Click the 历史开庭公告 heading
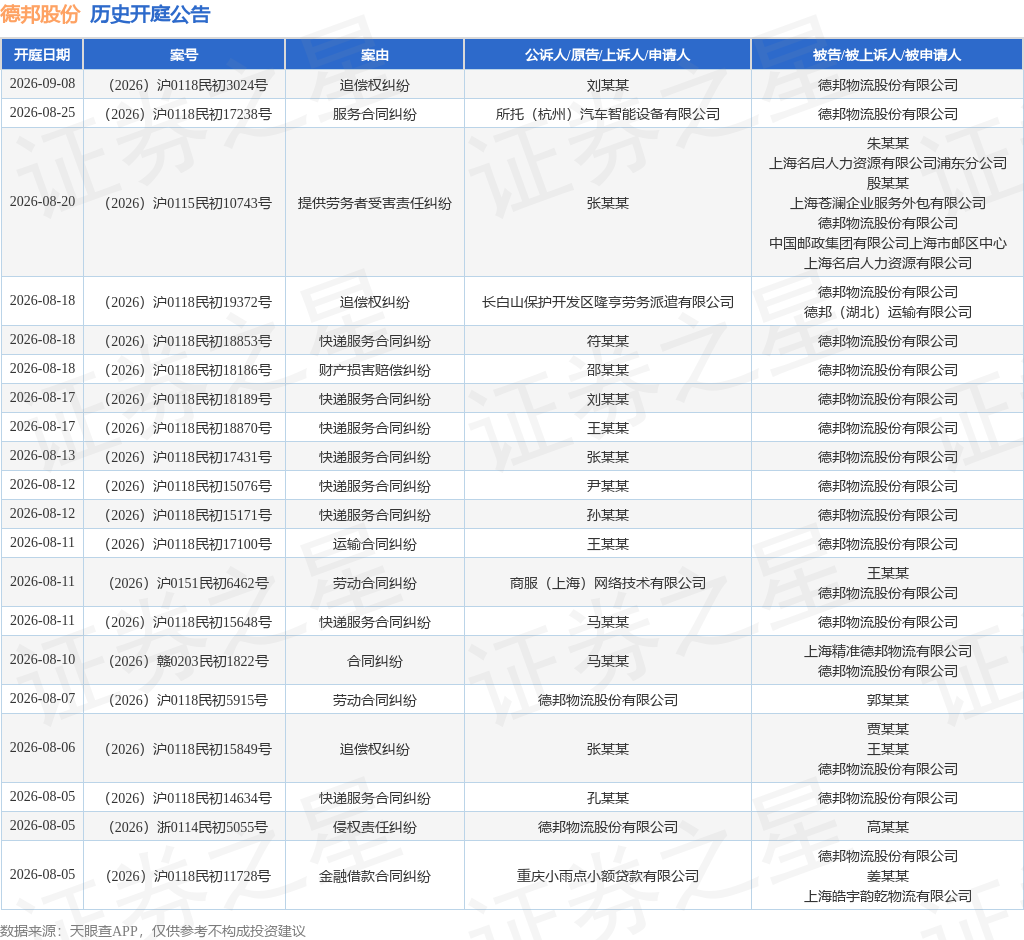Image resolution: width=1024 pixels, height=940 pixels. 150,14
